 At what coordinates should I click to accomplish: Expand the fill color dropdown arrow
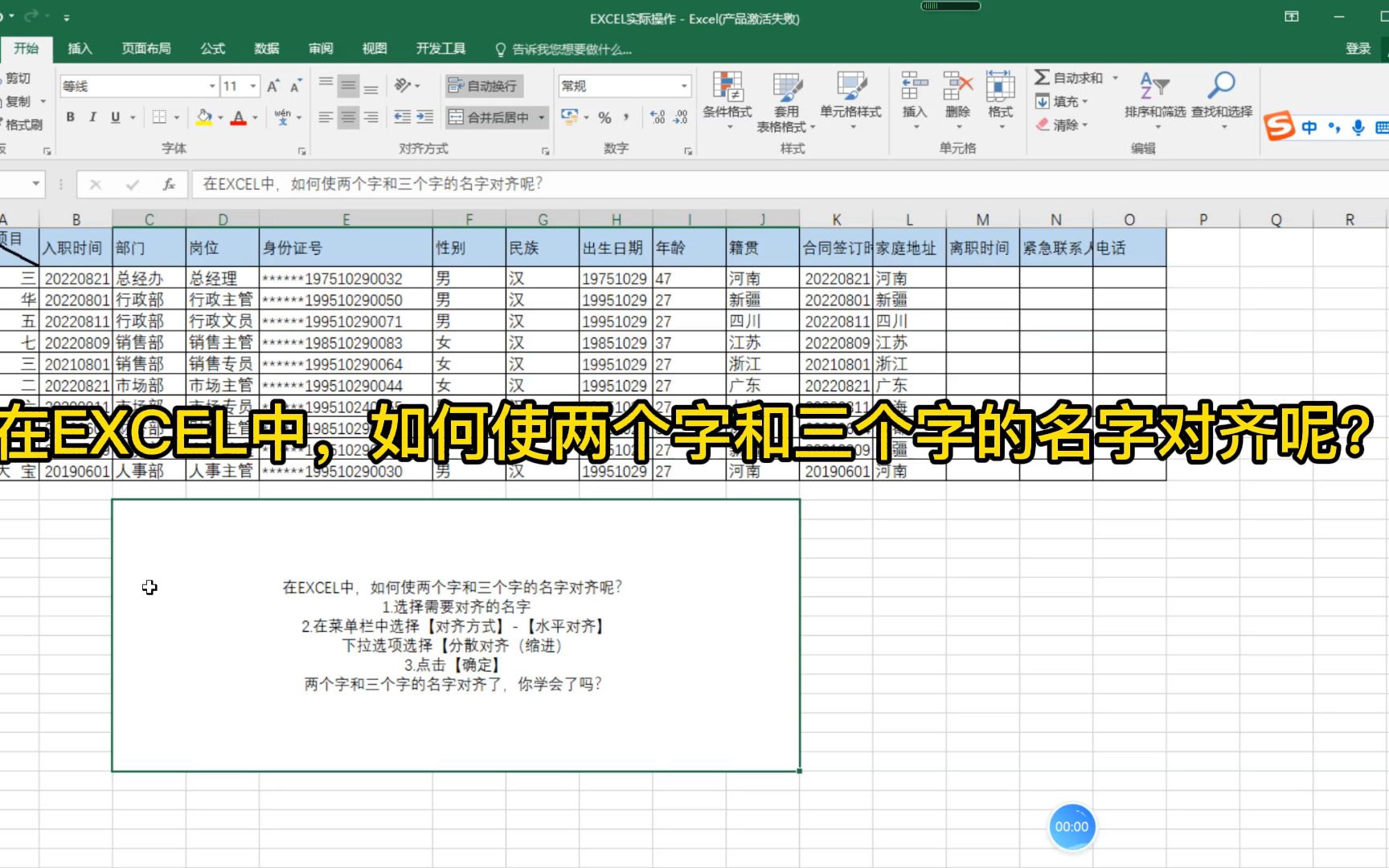coord(220,117)
